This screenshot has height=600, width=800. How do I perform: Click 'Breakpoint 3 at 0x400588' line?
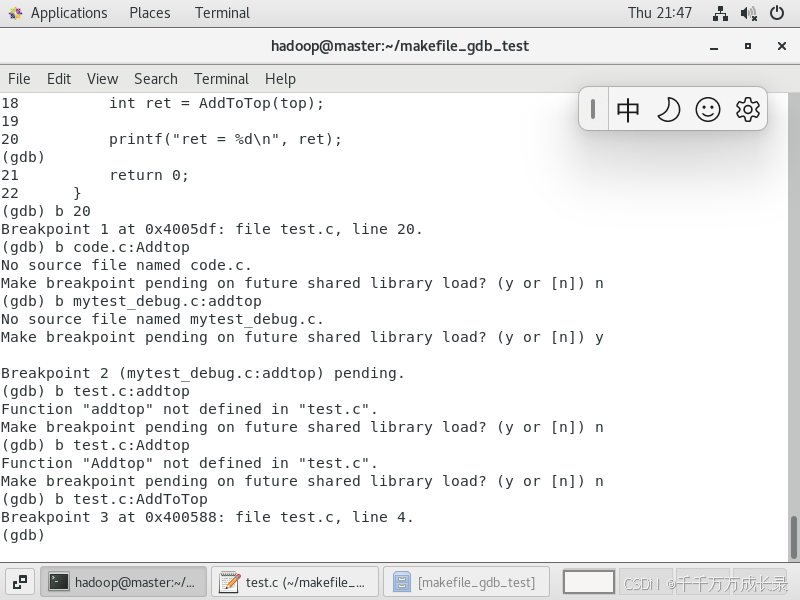point(207,517)
